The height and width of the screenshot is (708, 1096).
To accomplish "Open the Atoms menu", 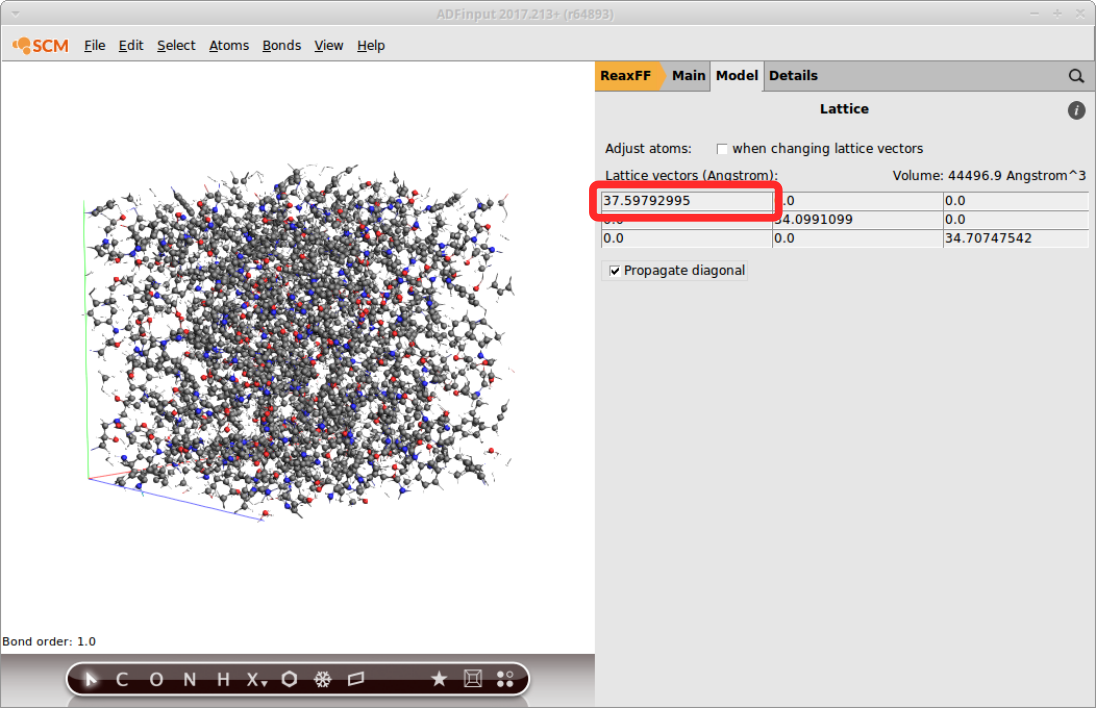I will (229, 46).
